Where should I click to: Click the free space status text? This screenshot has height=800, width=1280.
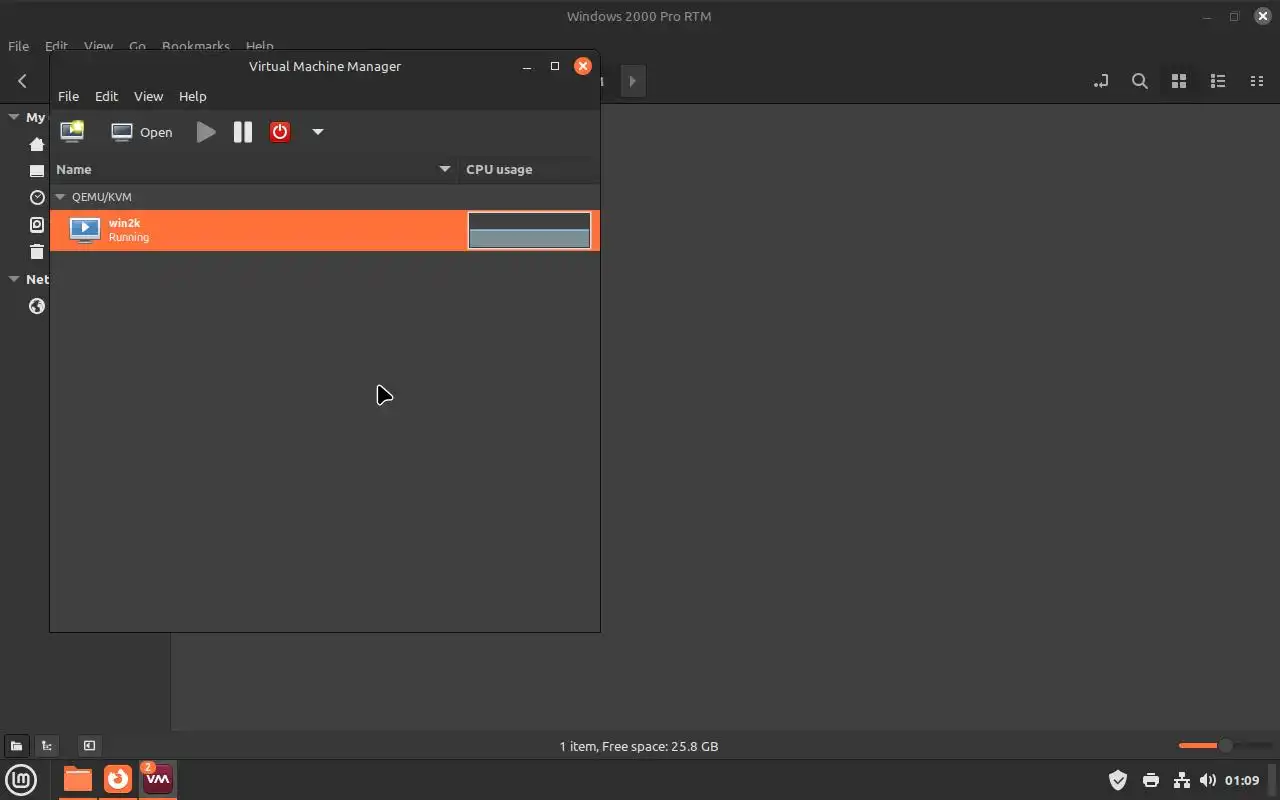point(639,746)
